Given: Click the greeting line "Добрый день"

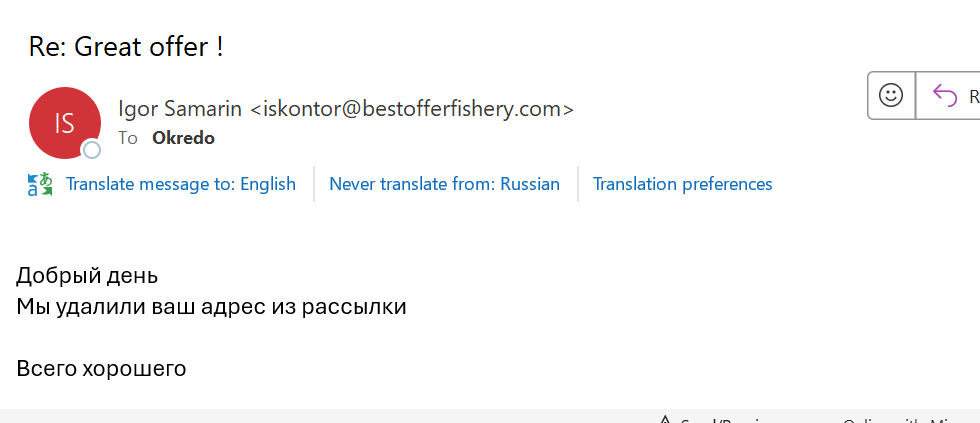Looking at the screenshot, I should click(x=87, y=276).
